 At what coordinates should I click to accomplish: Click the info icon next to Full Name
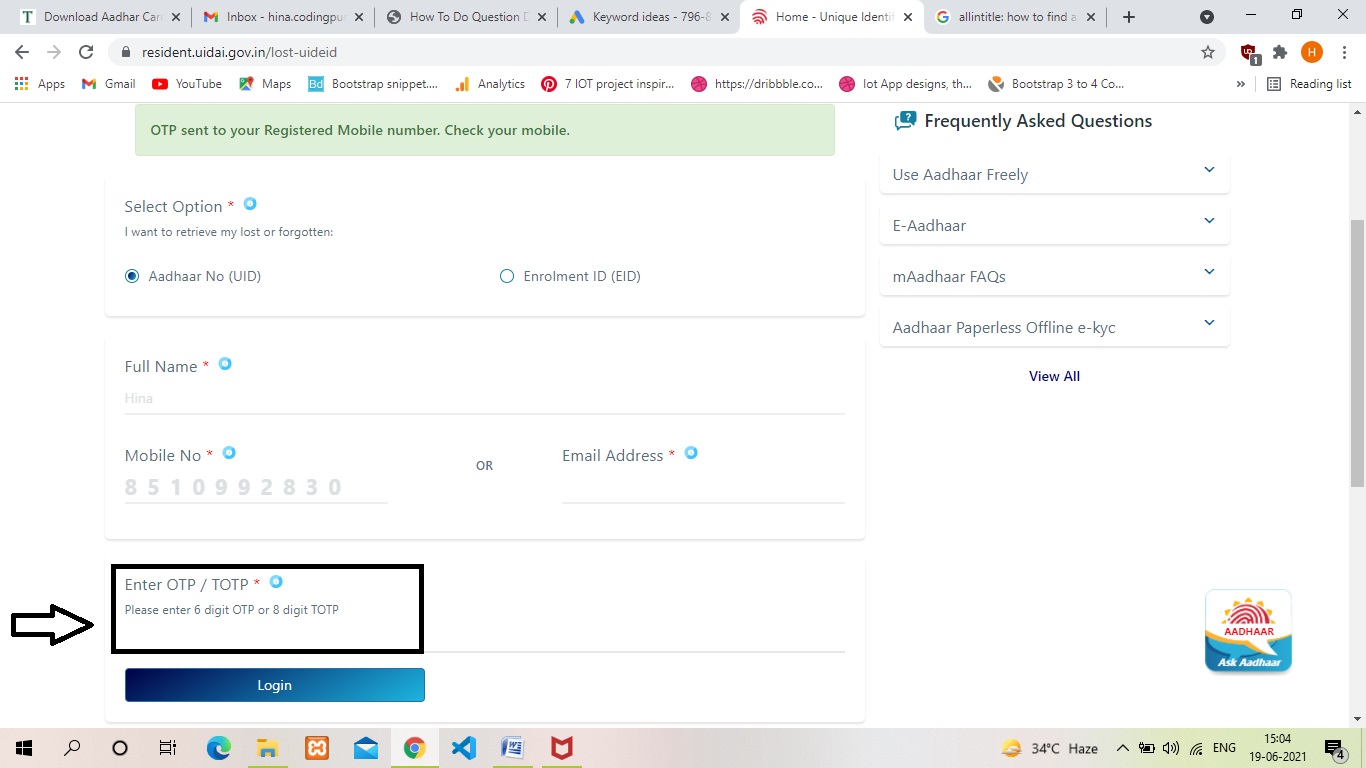point(225,364)
